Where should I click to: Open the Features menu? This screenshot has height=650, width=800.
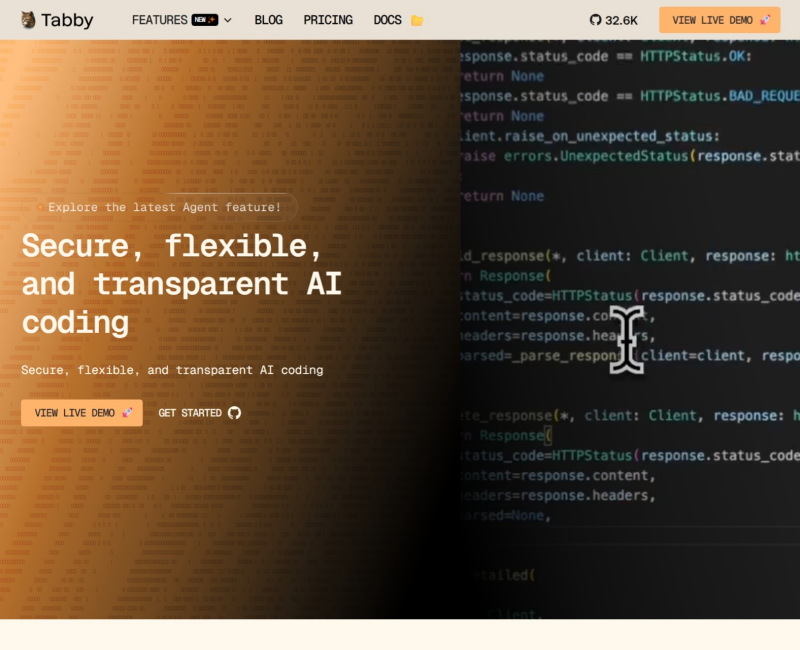pos(159,20)
